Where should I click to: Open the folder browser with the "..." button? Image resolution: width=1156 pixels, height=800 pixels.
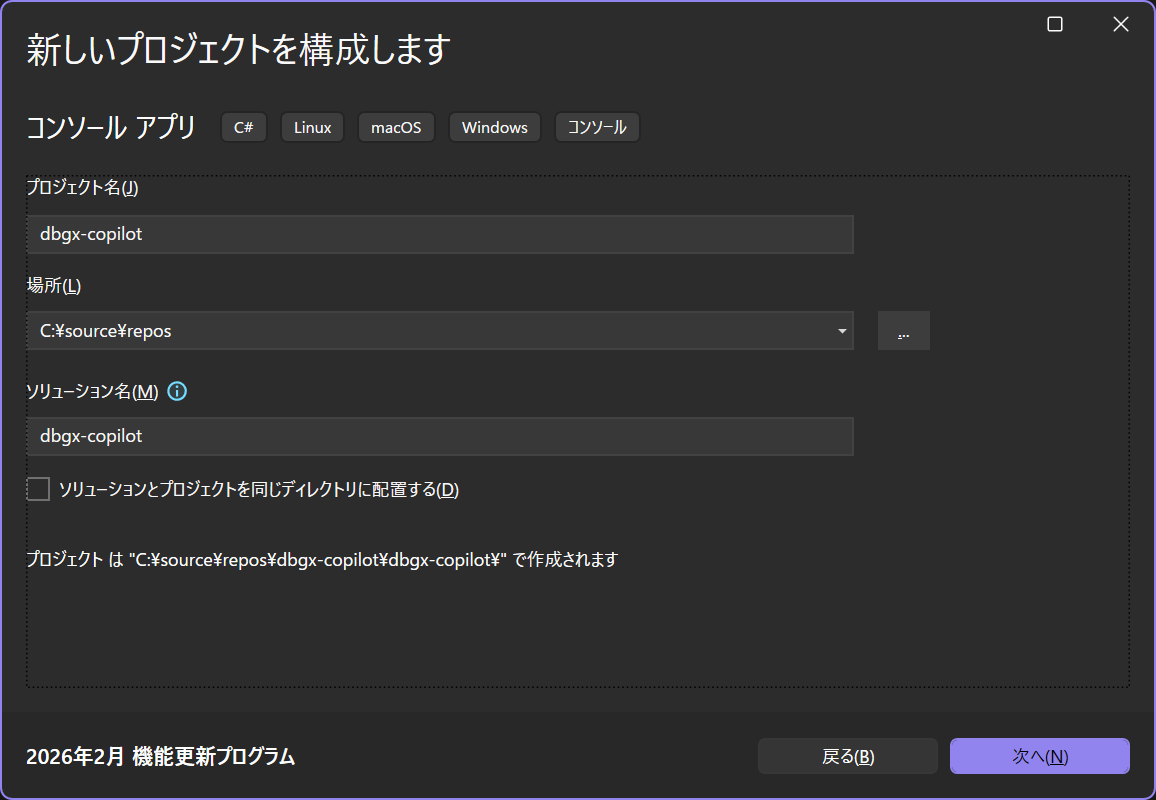903,330
